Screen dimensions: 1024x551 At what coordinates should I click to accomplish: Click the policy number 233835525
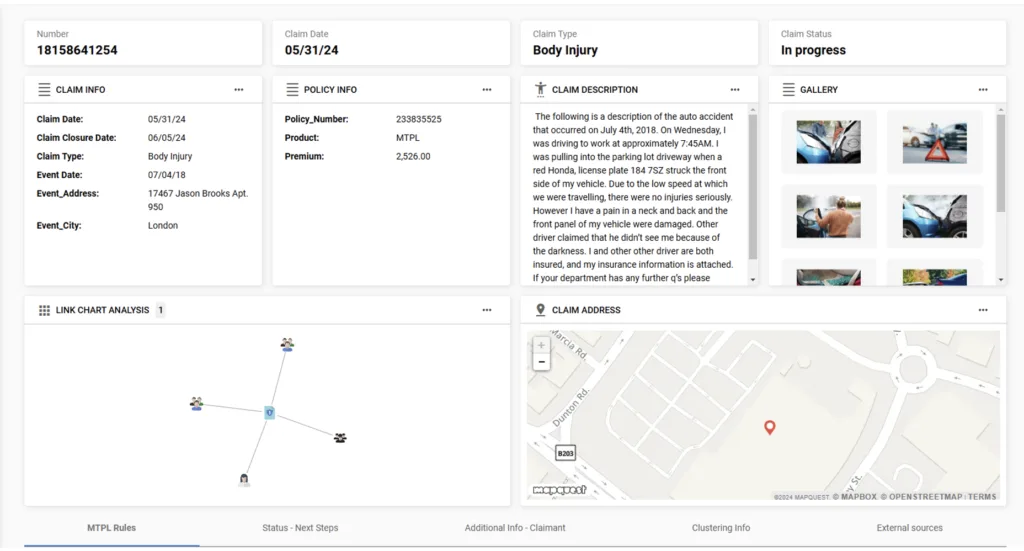pyautogui.click(x=419, y=119)
